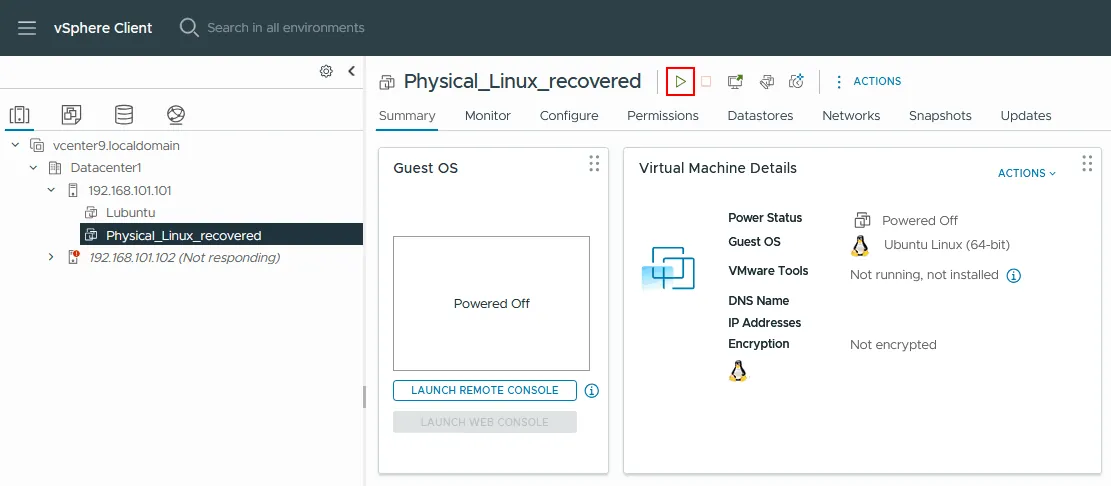Open the Updates tab

point(1026,115)
